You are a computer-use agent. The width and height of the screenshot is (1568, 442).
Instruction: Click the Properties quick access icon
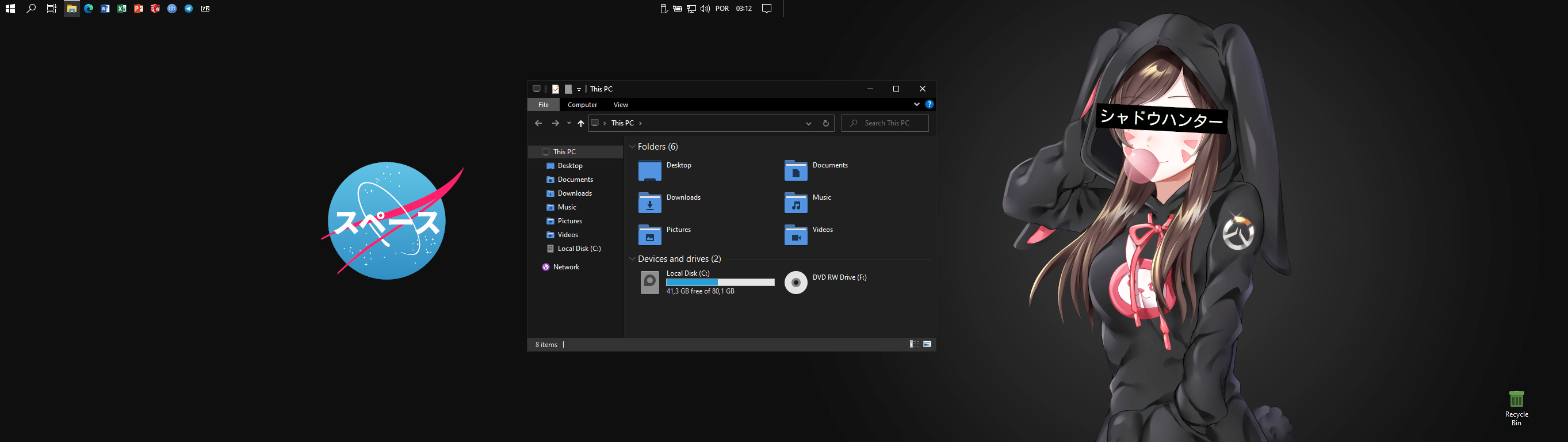pyautogui.click(x=555, y=89)
